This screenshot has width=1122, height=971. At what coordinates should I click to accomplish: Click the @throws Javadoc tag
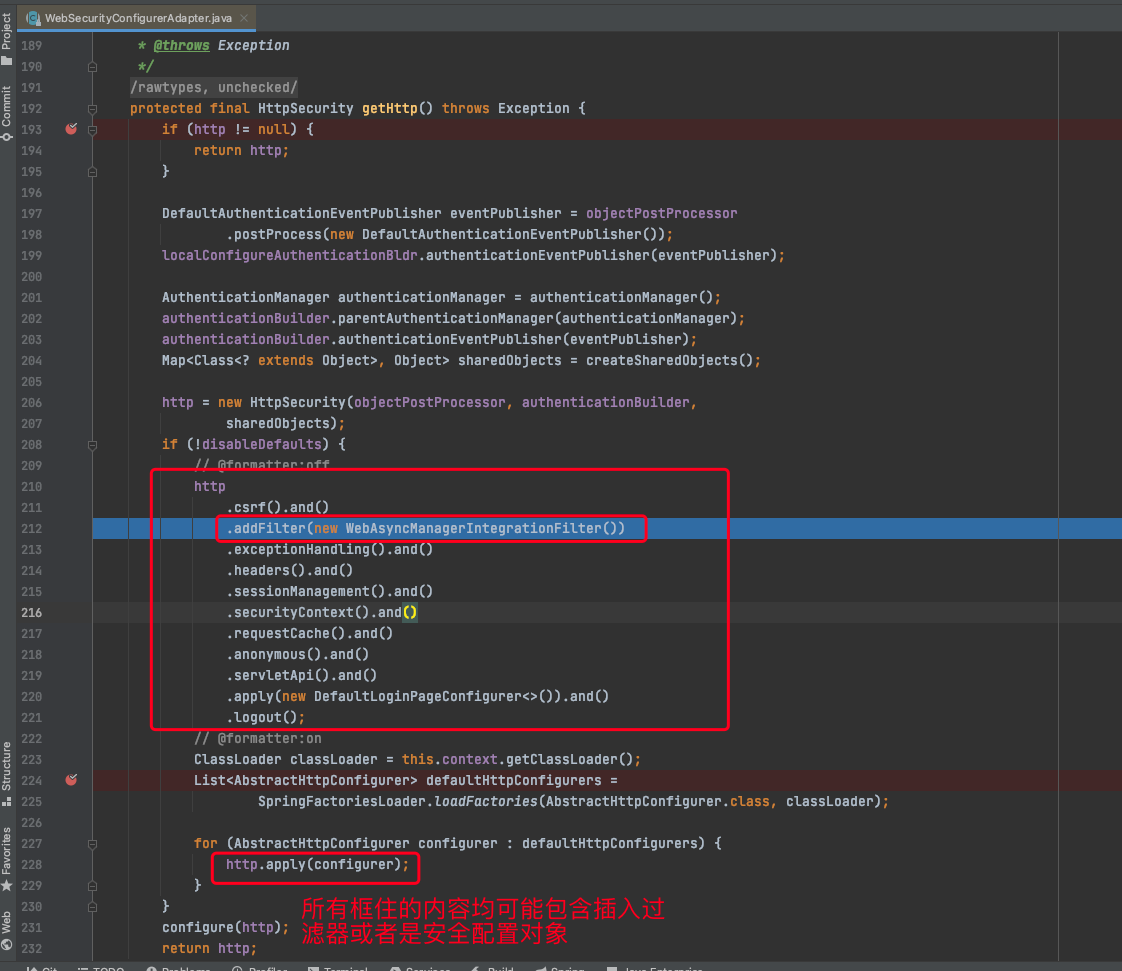(x=181, y=45)
